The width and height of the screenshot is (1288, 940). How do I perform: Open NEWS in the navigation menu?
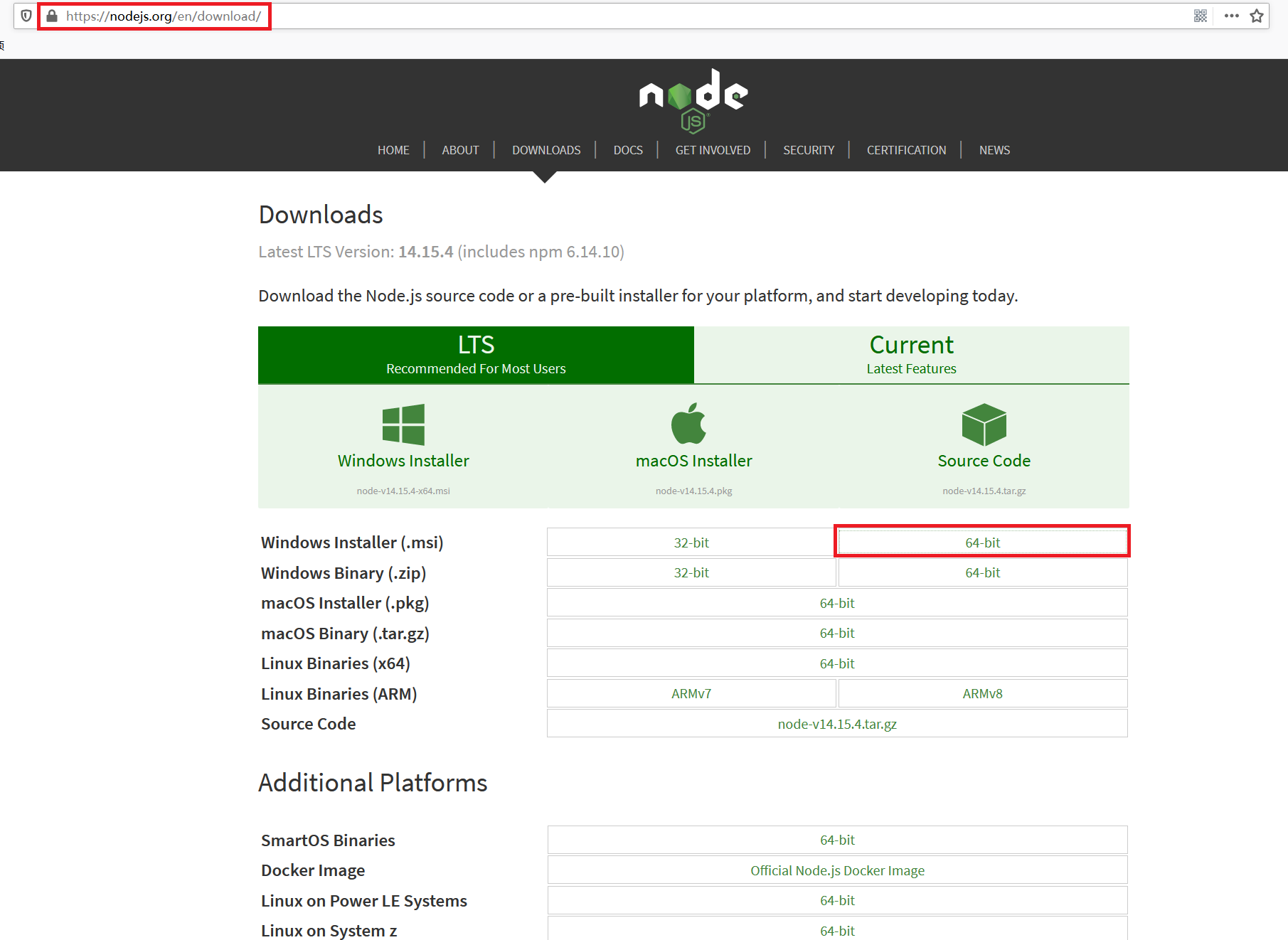pos(994,150)
